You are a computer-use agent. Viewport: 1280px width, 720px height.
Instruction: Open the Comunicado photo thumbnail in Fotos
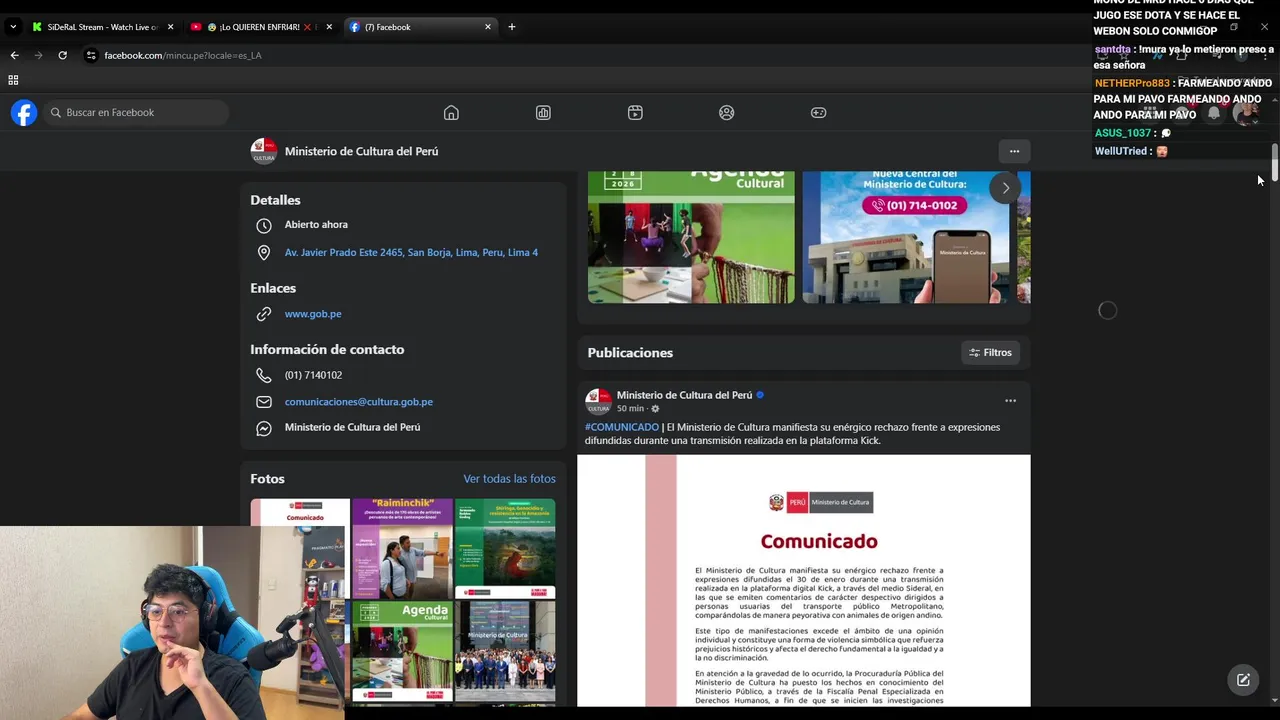point(300,512)
